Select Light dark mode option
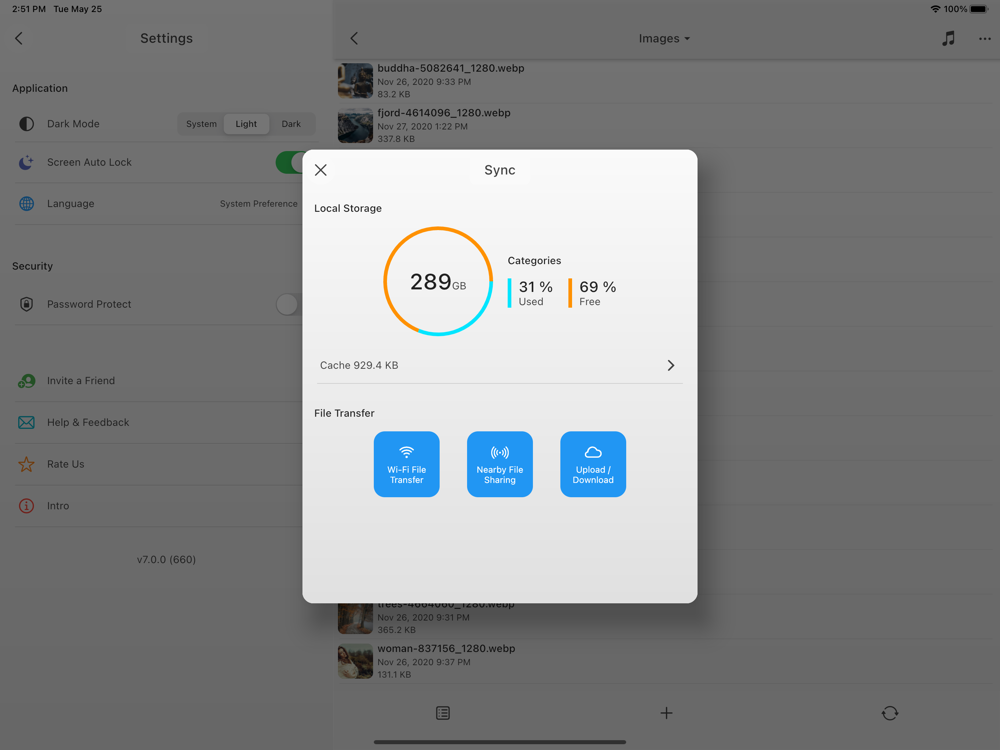 click(x=246, y=124)
